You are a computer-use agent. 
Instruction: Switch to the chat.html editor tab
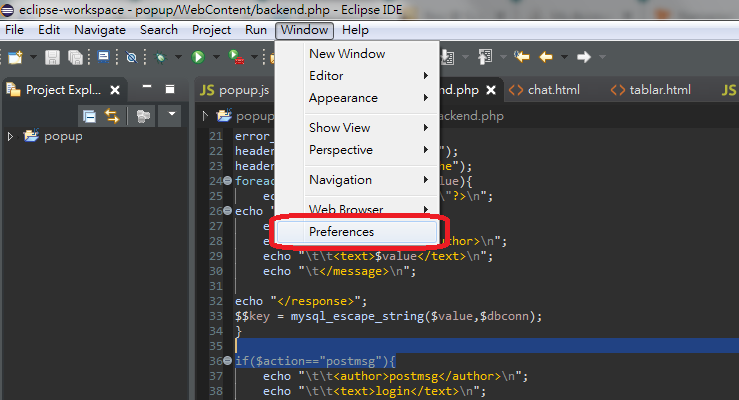pos(553,90)
